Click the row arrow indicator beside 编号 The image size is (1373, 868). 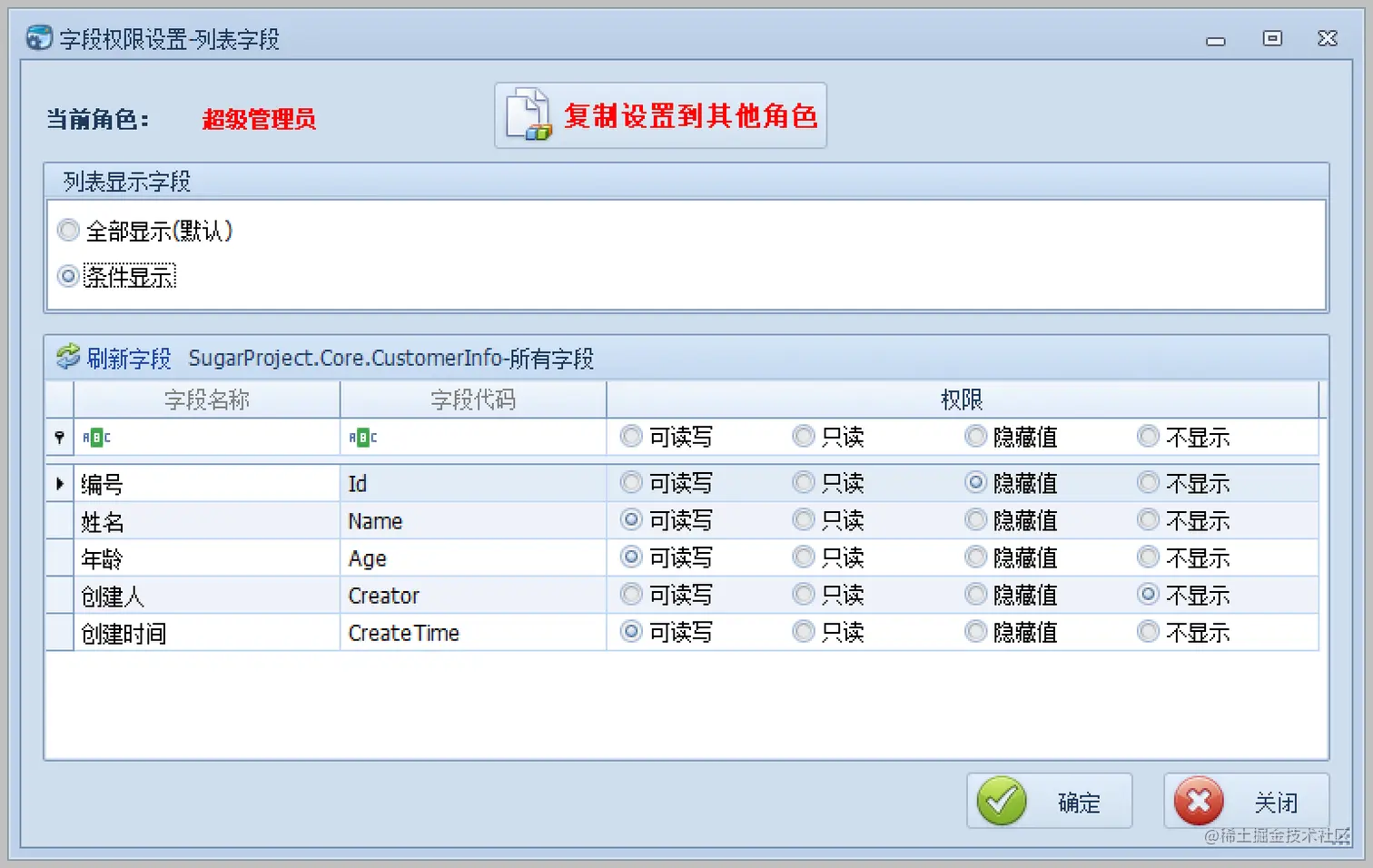[x=60, y=483]
